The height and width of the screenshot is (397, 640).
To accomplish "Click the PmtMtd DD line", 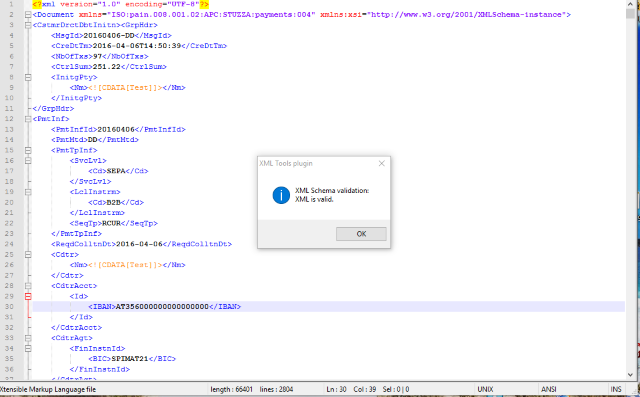I will tap(95, 140).
